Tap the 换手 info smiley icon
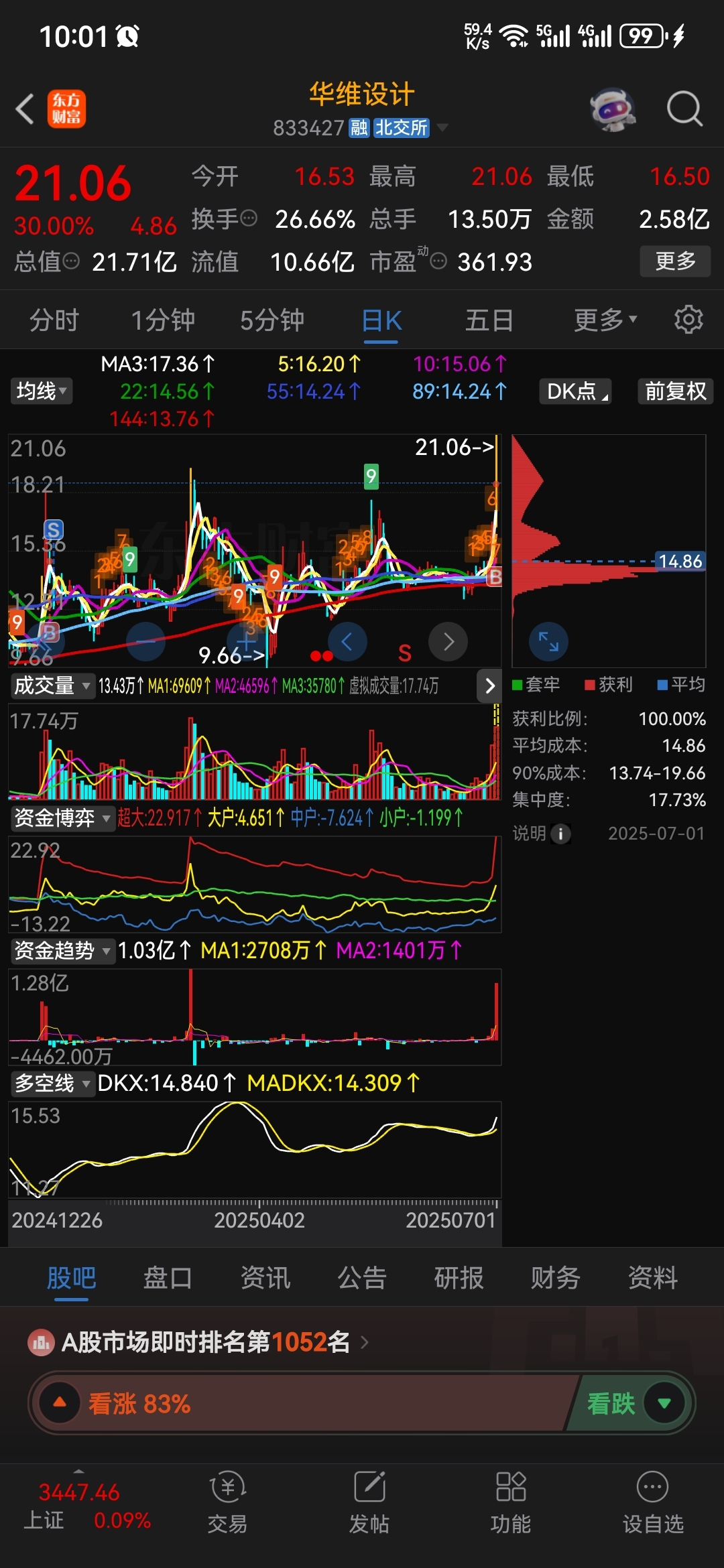This screenshot has width=724, height=1568. [248, 218]
